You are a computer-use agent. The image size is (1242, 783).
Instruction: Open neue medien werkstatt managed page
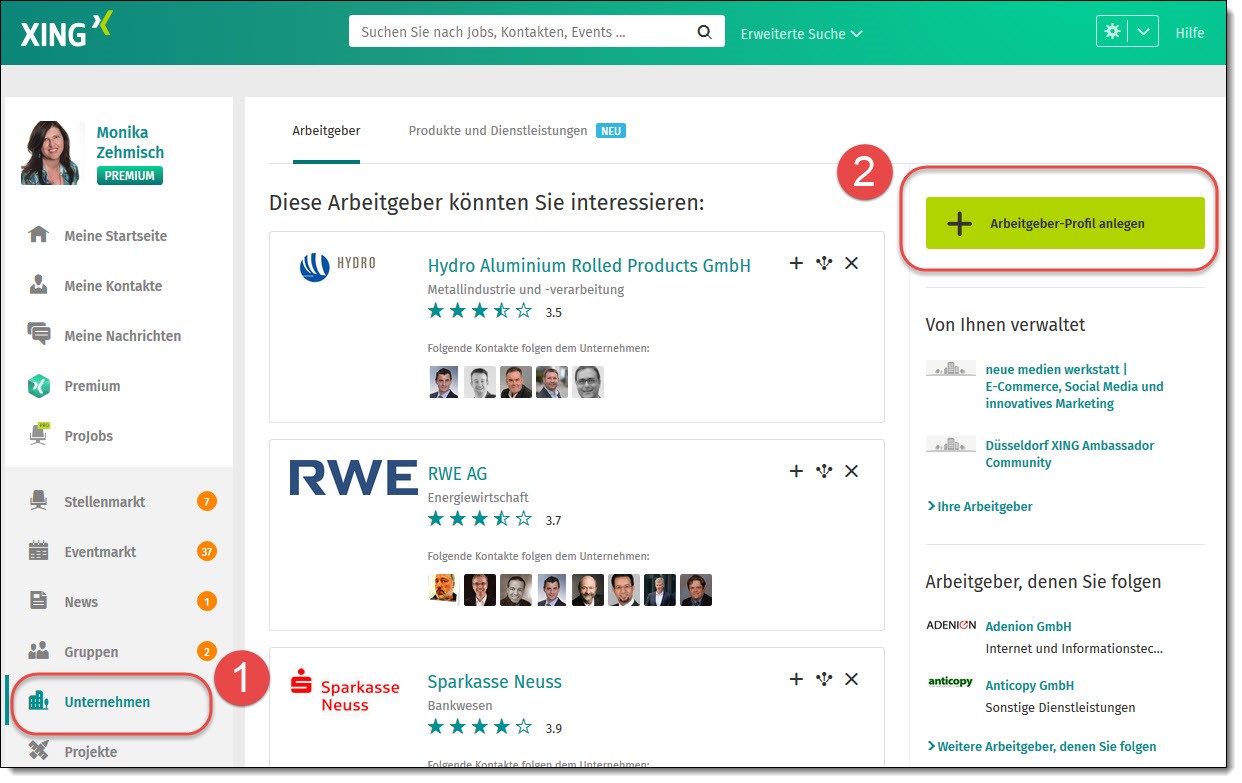point(1074,386)
